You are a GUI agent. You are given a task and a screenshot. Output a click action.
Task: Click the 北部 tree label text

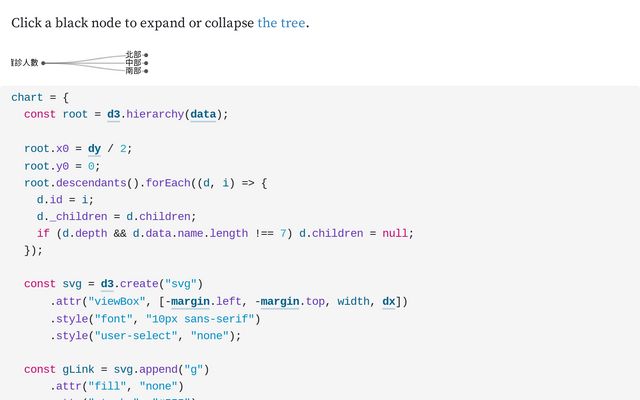[x=133, y=55]
